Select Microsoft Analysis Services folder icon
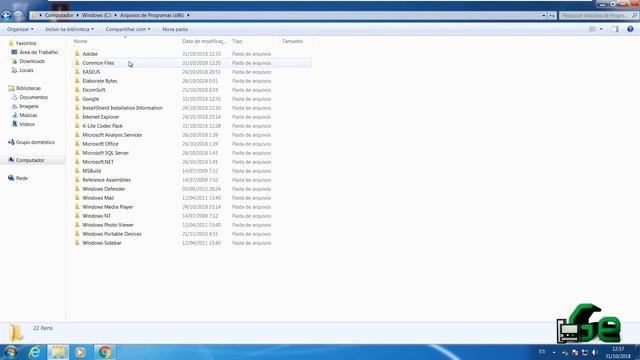 coord(77,134)
